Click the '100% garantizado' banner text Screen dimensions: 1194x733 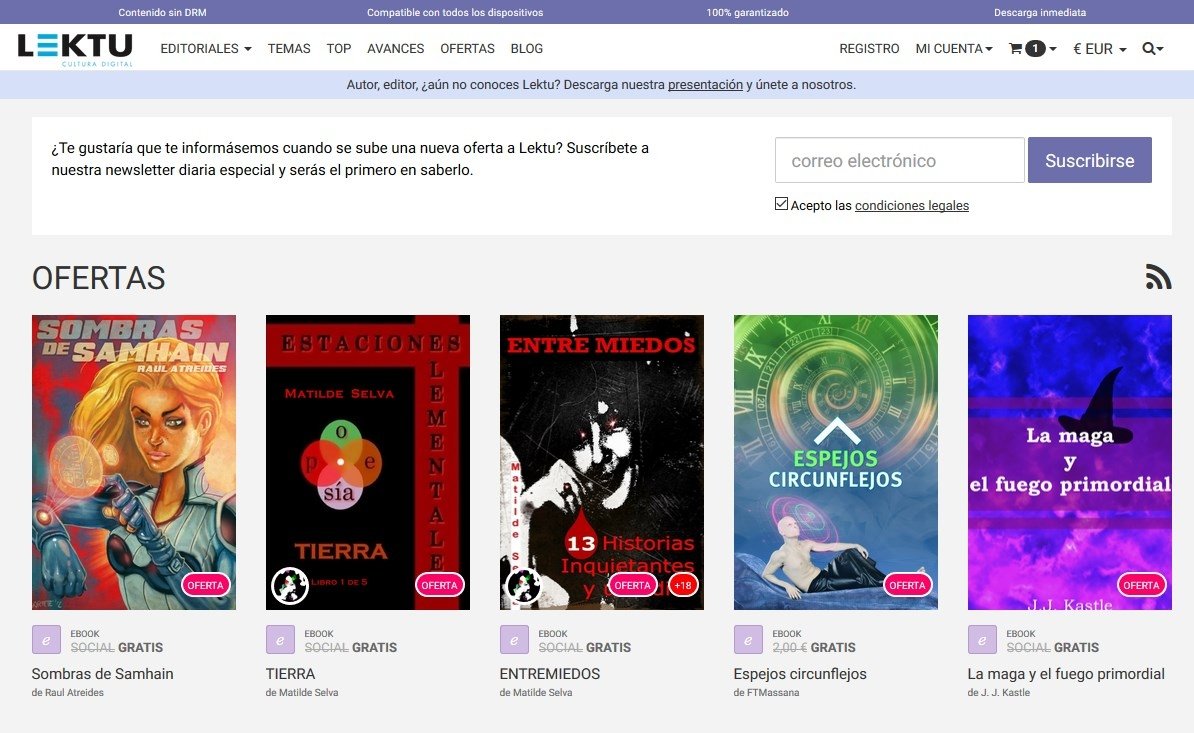click(x=748, y=12)
